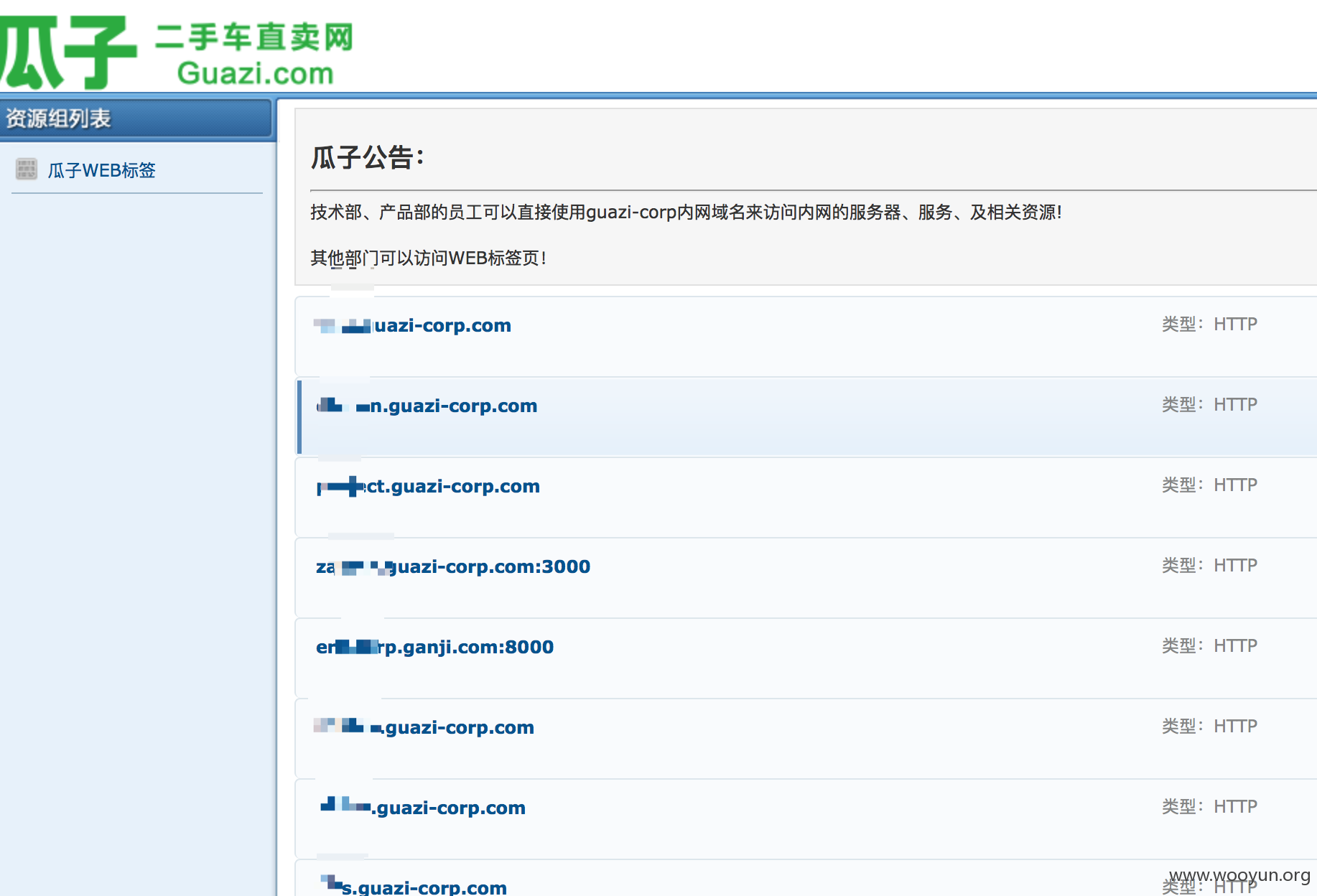Click 类型: HTTP in the ct.guazi-corp.com row
Viewport: 1317px width, 896px height.
(x=1209, y=485)
